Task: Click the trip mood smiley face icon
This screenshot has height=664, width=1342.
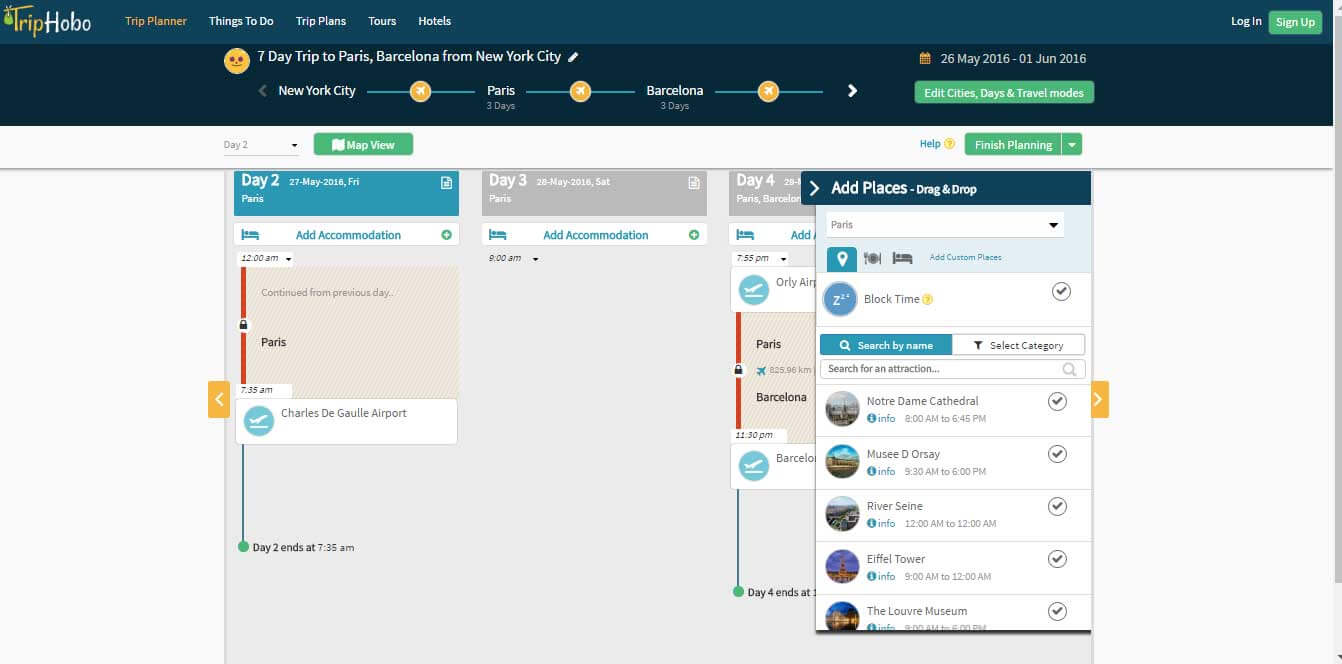Action: coord(236,60)
